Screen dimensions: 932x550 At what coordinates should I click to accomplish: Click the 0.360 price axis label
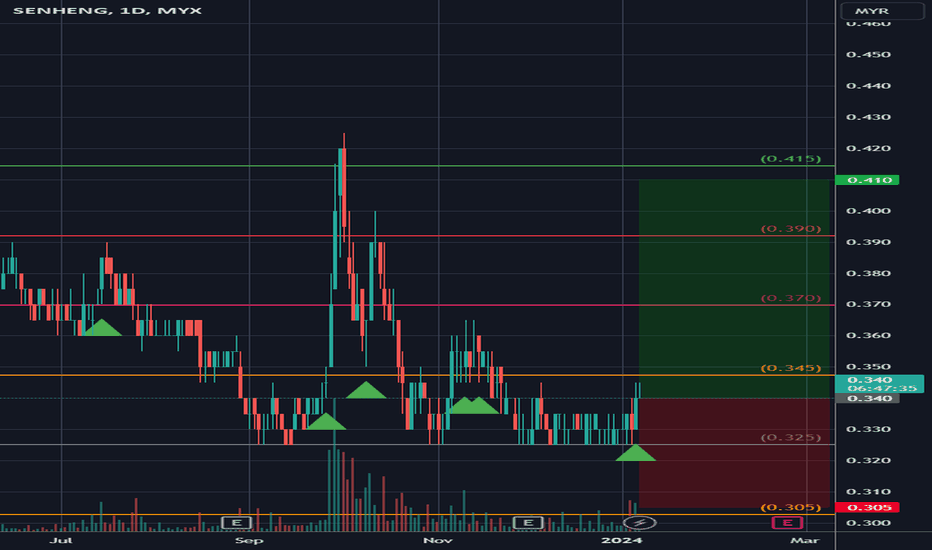[868, 335]
